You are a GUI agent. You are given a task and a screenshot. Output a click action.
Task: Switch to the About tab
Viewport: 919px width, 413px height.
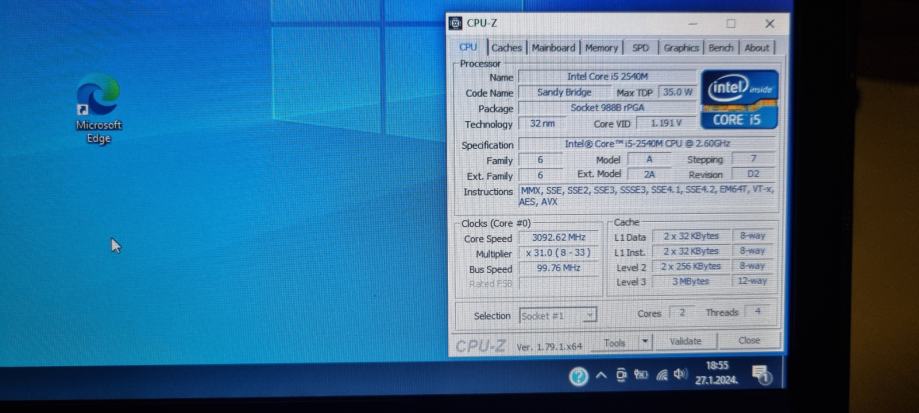(757, 48)
